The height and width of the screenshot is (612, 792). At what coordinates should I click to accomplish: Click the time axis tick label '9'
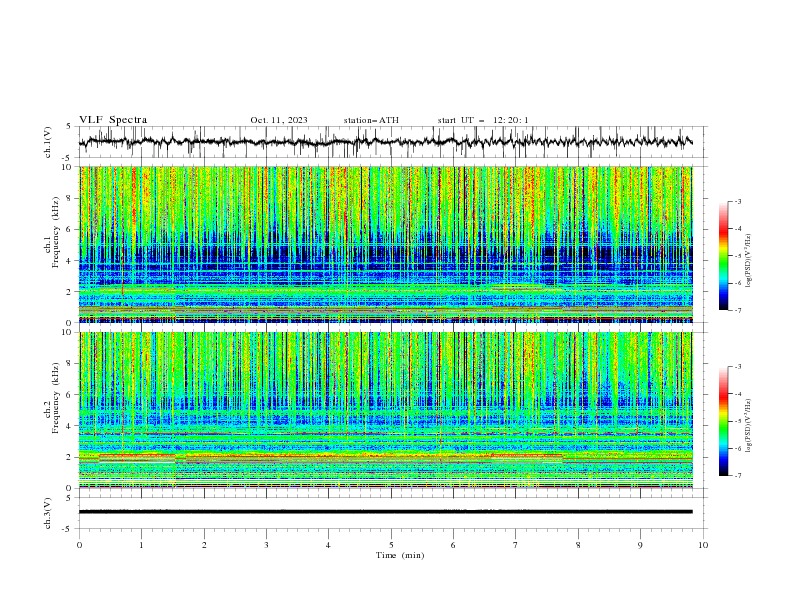[640, 545]
